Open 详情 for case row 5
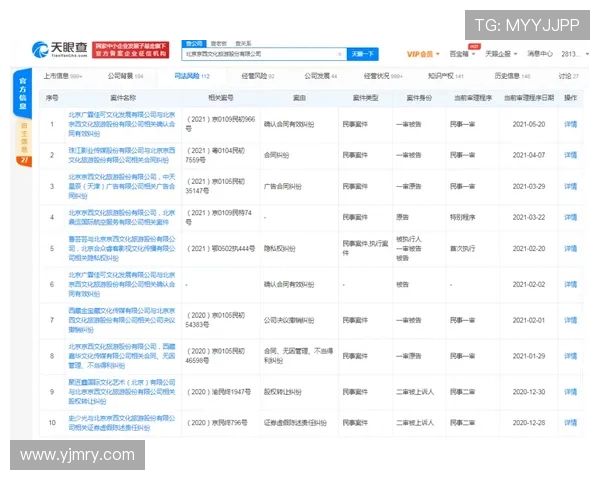The height and width of the screenshot is (480, 600). (570, 249)
